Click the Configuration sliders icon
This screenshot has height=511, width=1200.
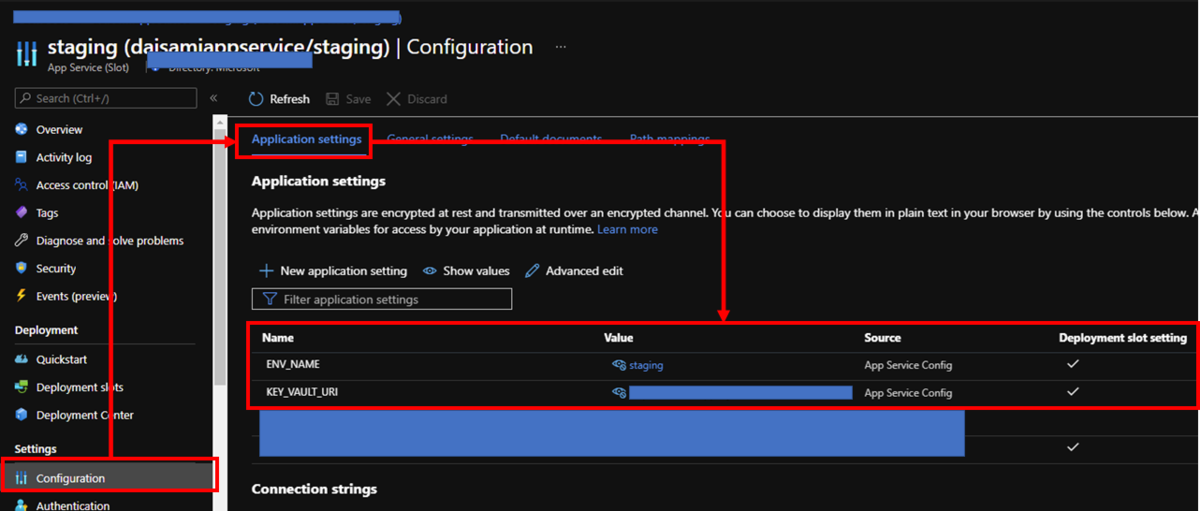pyautogui.click(x=21, y=478)
